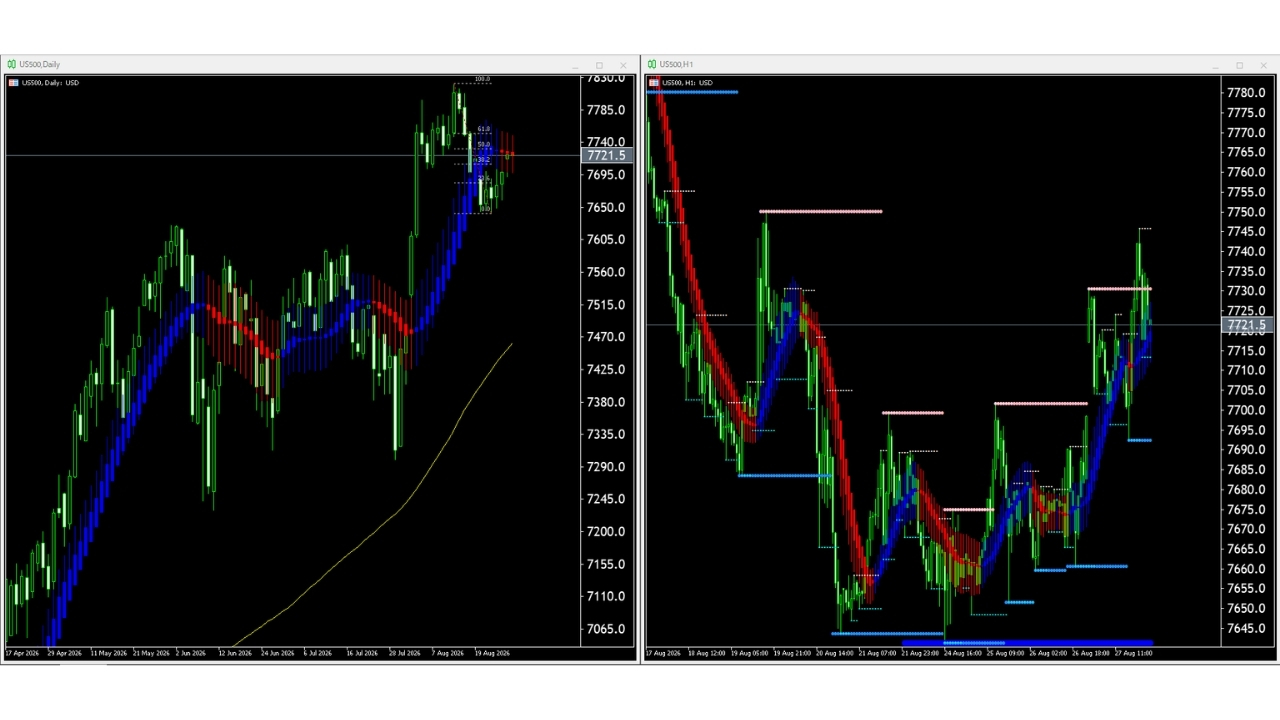Click the one-click trading icon on the H1 chart
The height and width of the screenshot is (720, 1280).
654,83
